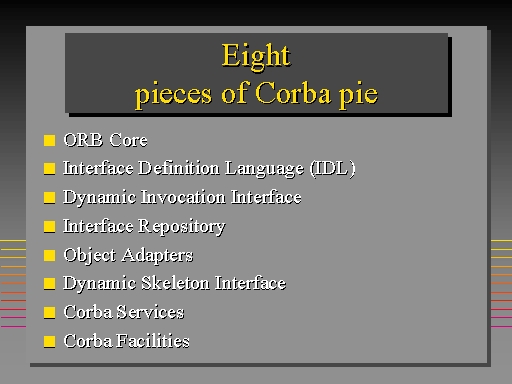Image resolution: width=512 pixels, height=384 pixels.
Task: Click the colored stripes on the right edge
Action: pos(501,283)
